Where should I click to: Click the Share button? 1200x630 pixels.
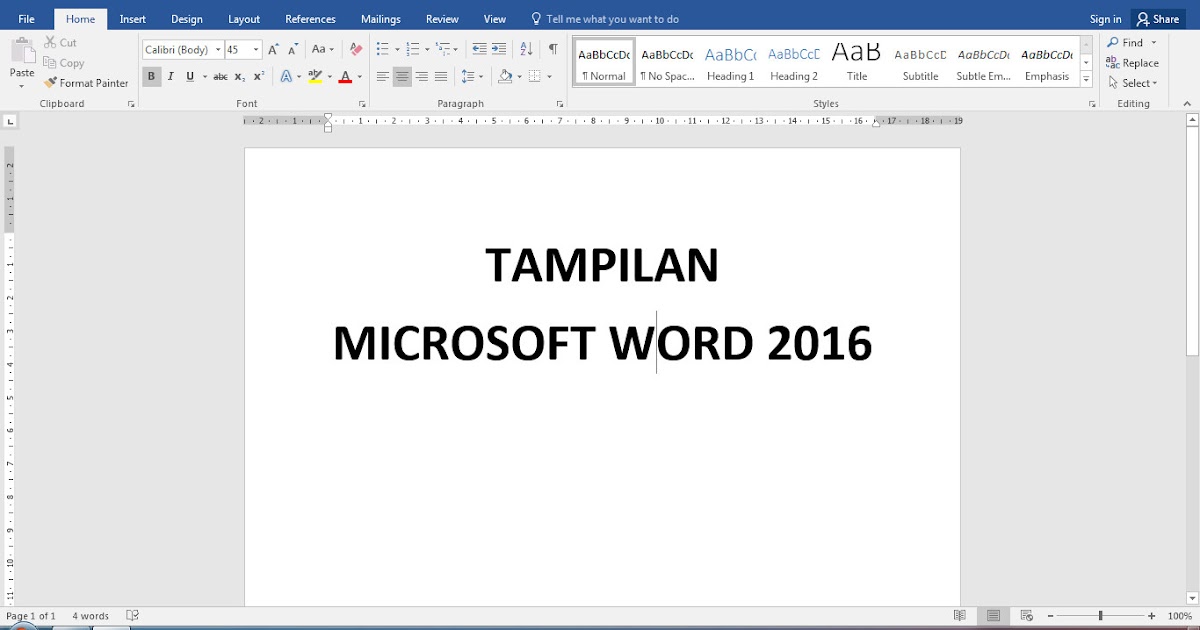coord(1158,19)
